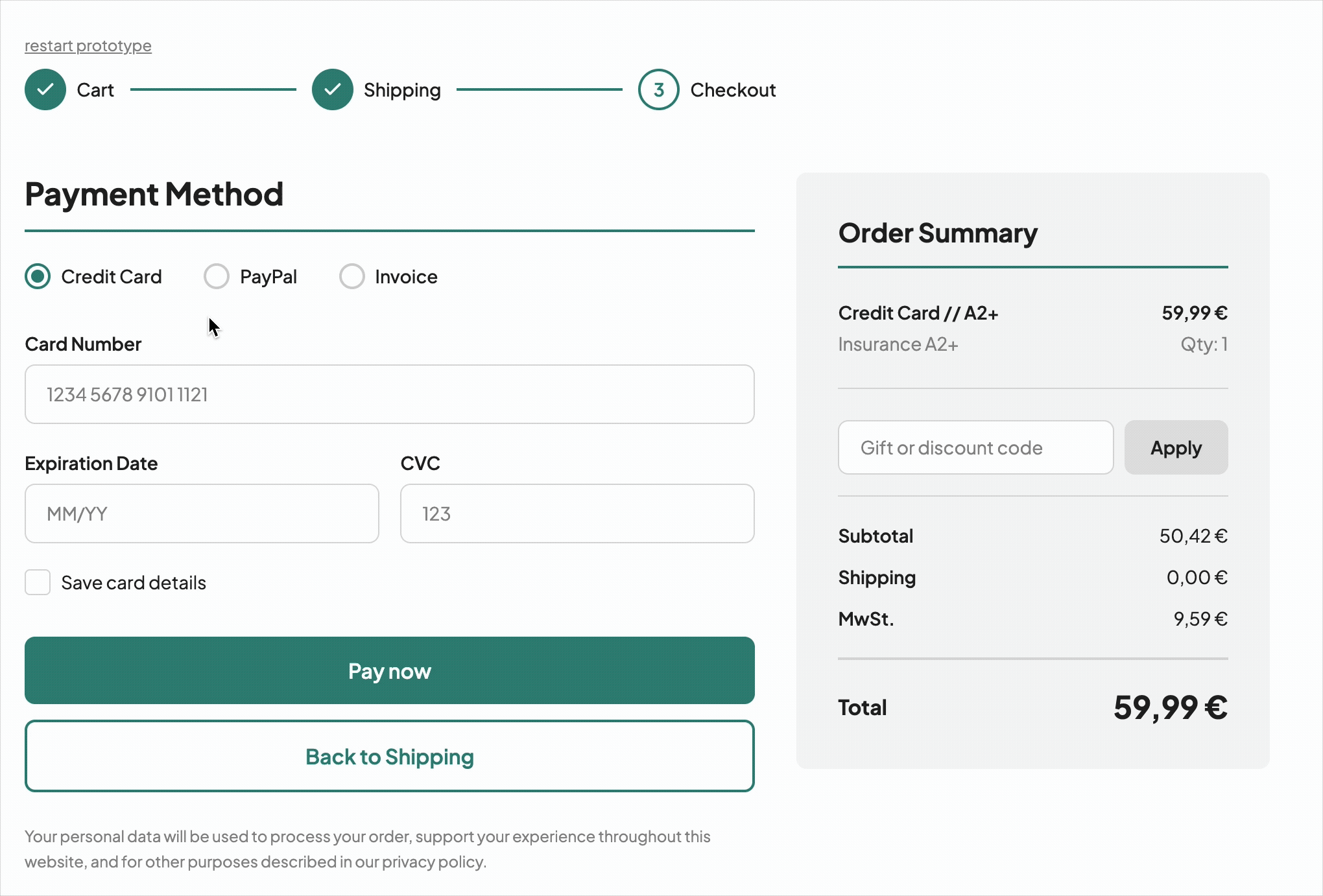Click the Credit Card // A2+ order item
This screenshot has width=1323, height=896.
[x=918, y=312]
